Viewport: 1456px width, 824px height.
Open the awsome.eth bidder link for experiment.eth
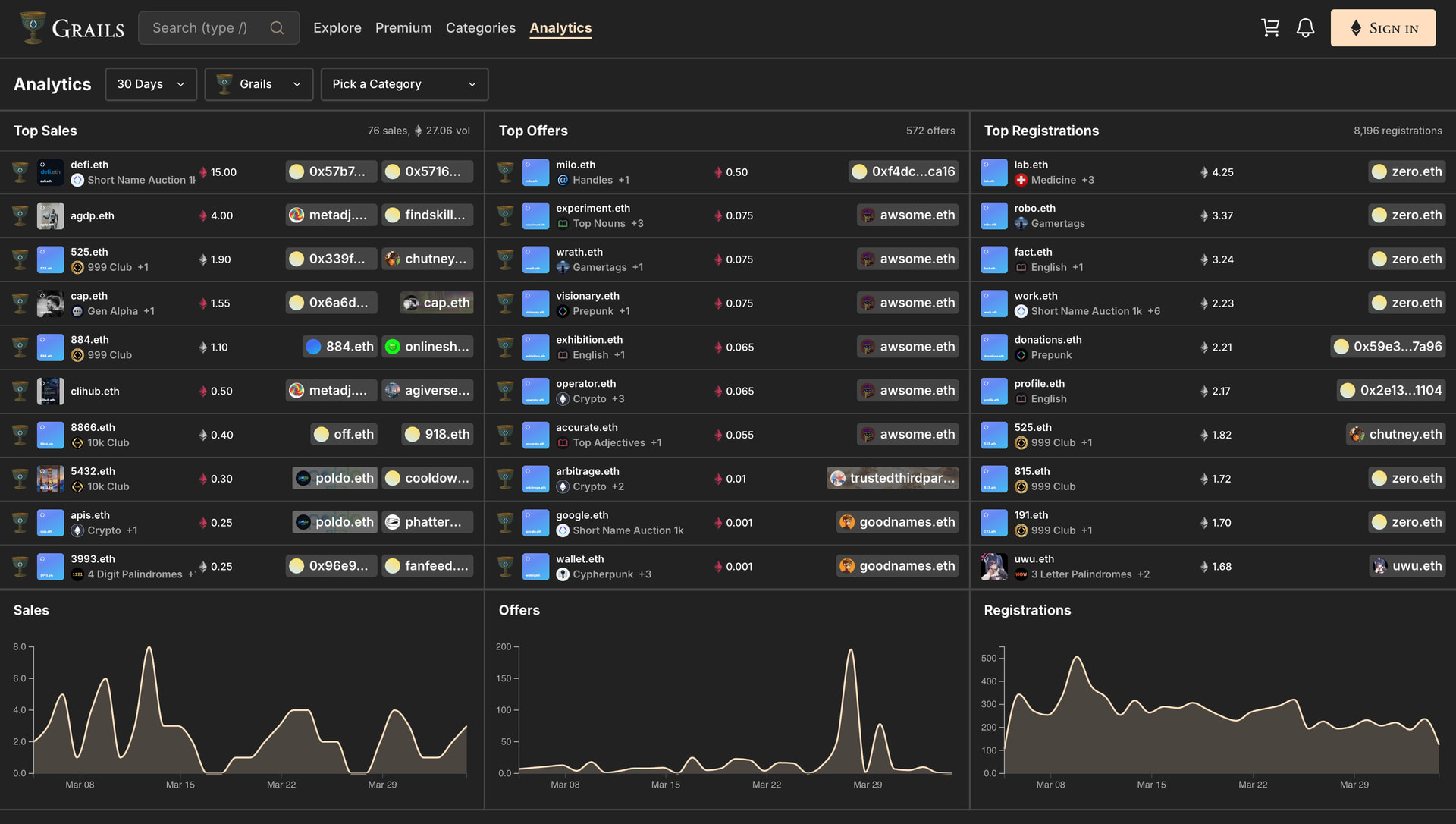click(908, 215)
